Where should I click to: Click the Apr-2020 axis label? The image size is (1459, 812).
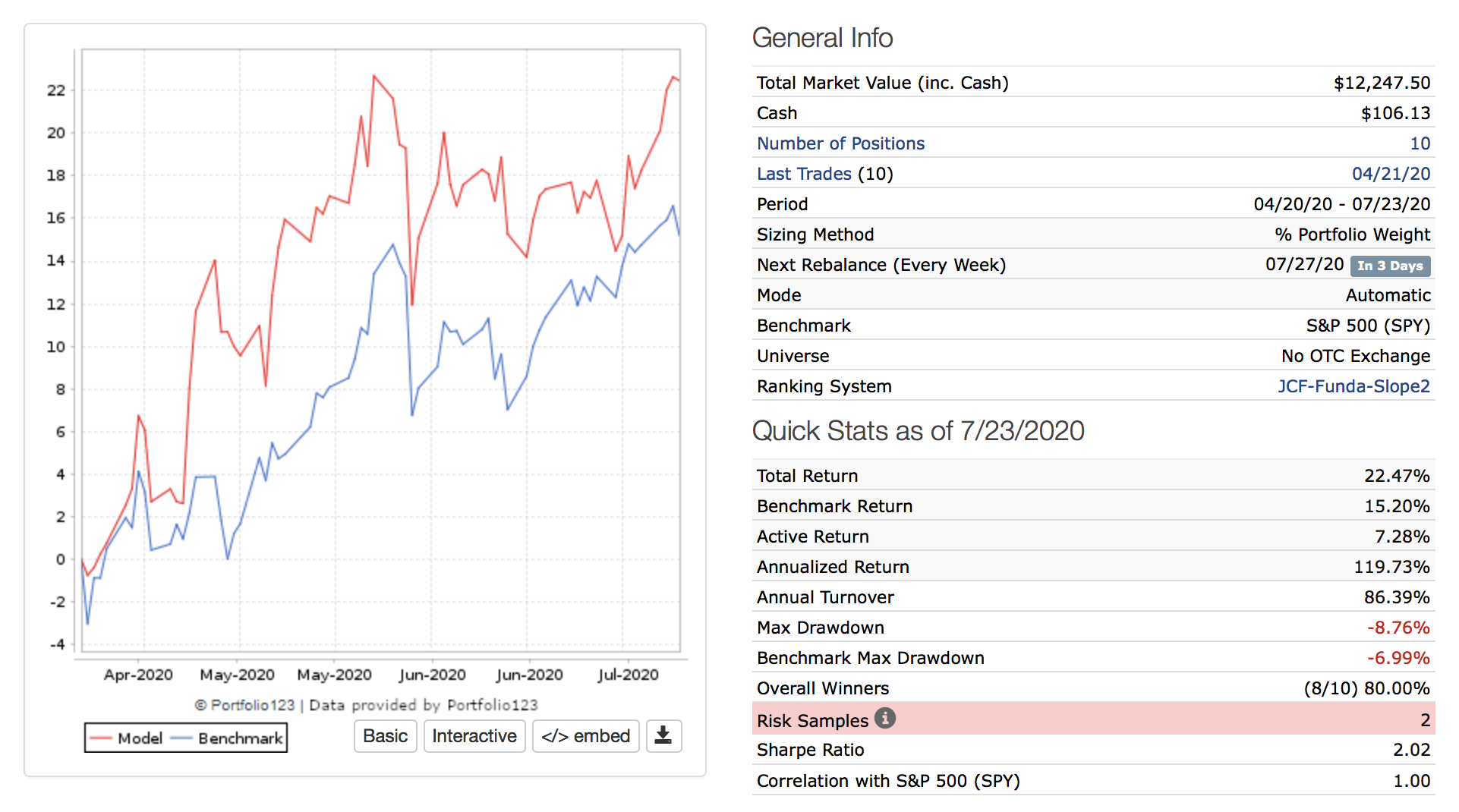138,675
